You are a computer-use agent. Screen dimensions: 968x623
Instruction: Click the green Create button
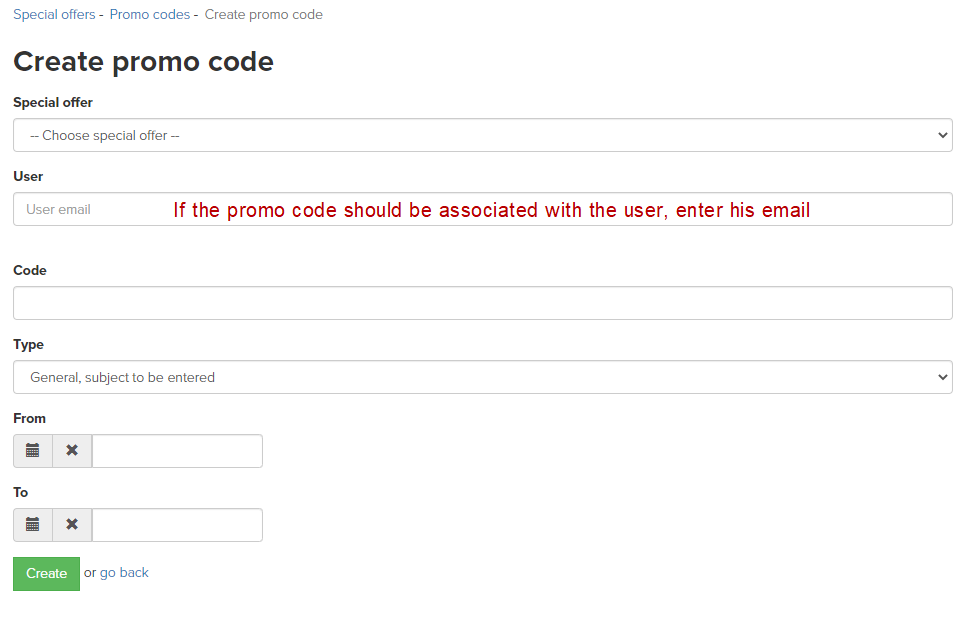tap(46, 574)
